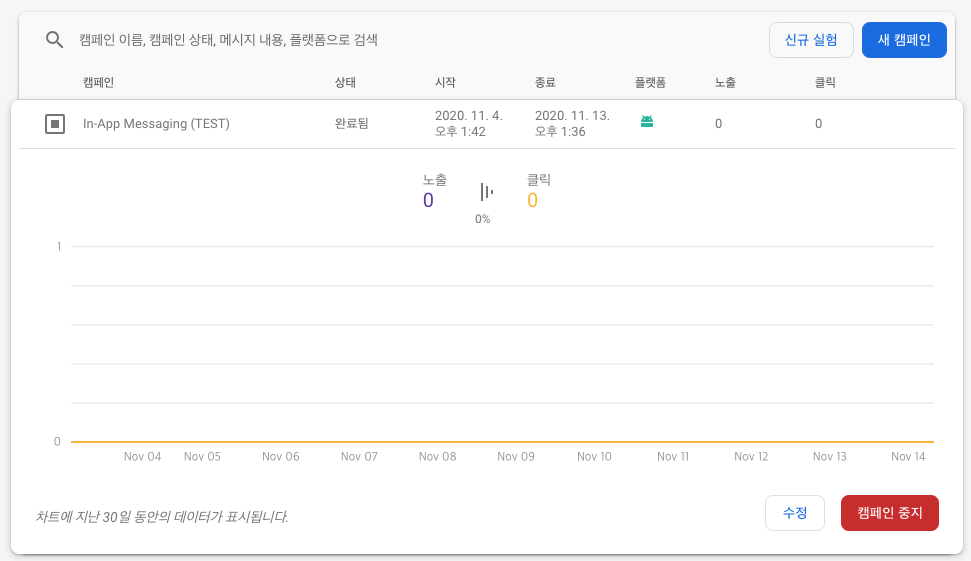Screen dimensions: 971x561
Task: Click the 캠페인 중지 button
Action: pyautogui.click(x=890, y=513)
